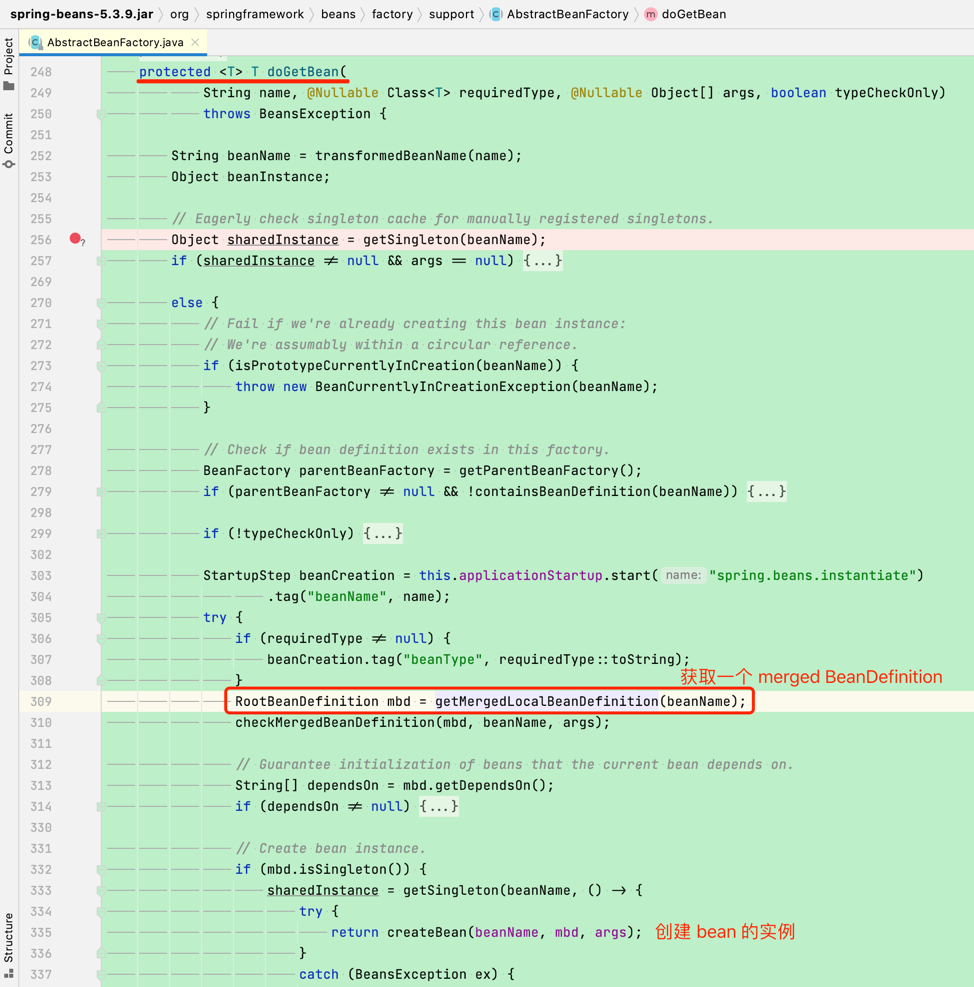The width and height of the screenshot is (974, 987).
Task: Expand the dependsOn fold marker at line 314
Action: point(99,806)
